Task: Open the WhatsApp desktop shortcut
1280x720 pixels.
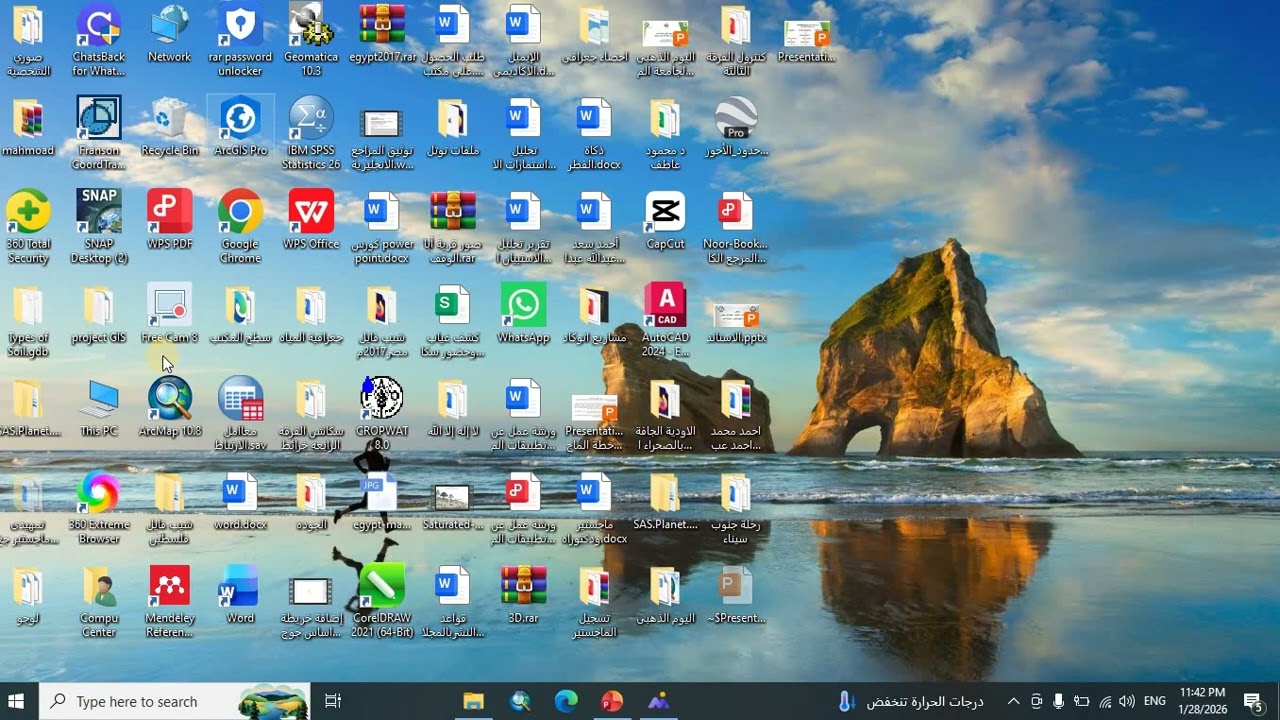Action: pos(524,314)
